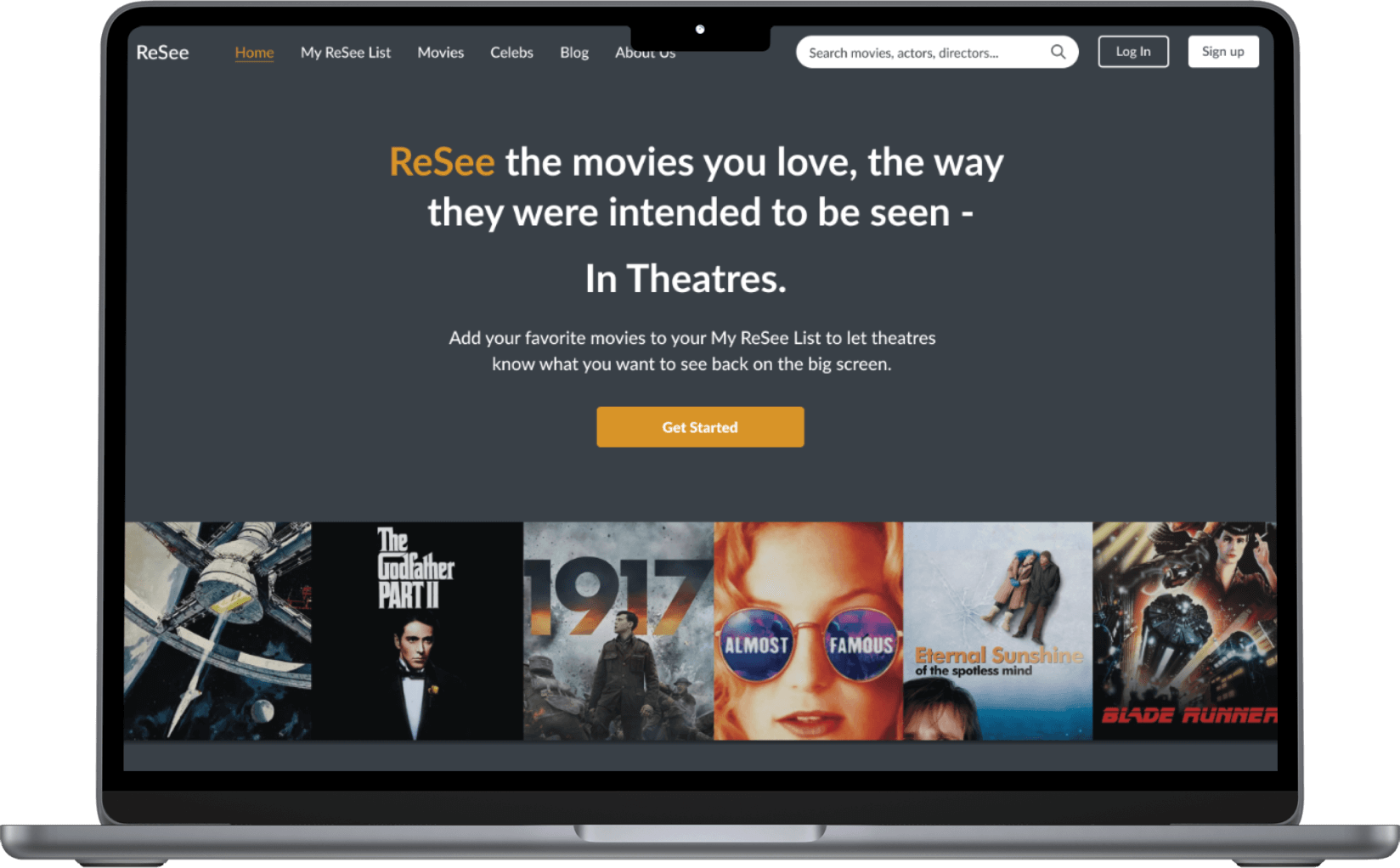Open the Home nav link
This screenshot has height=868, width=1400.
click(254, 53)
